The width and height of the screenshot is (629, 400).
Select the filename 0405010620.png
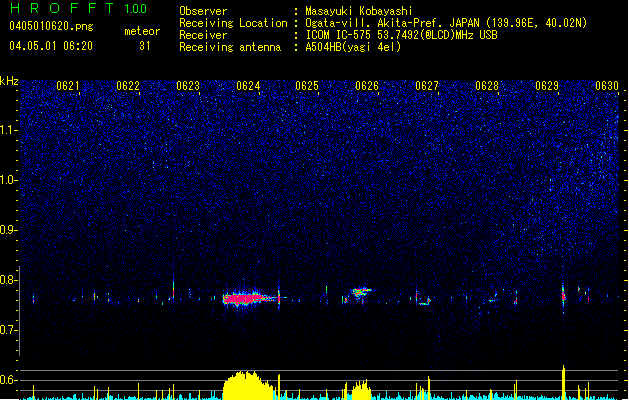(x=51, y=26)
